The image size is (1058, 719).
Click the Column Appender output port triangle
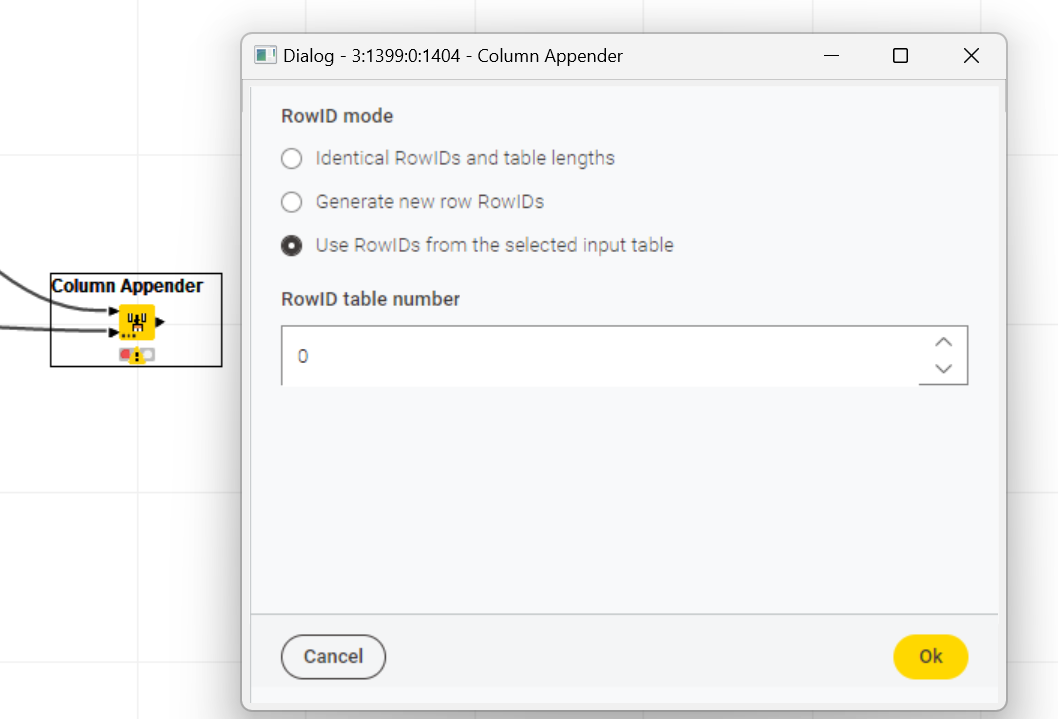160,322
